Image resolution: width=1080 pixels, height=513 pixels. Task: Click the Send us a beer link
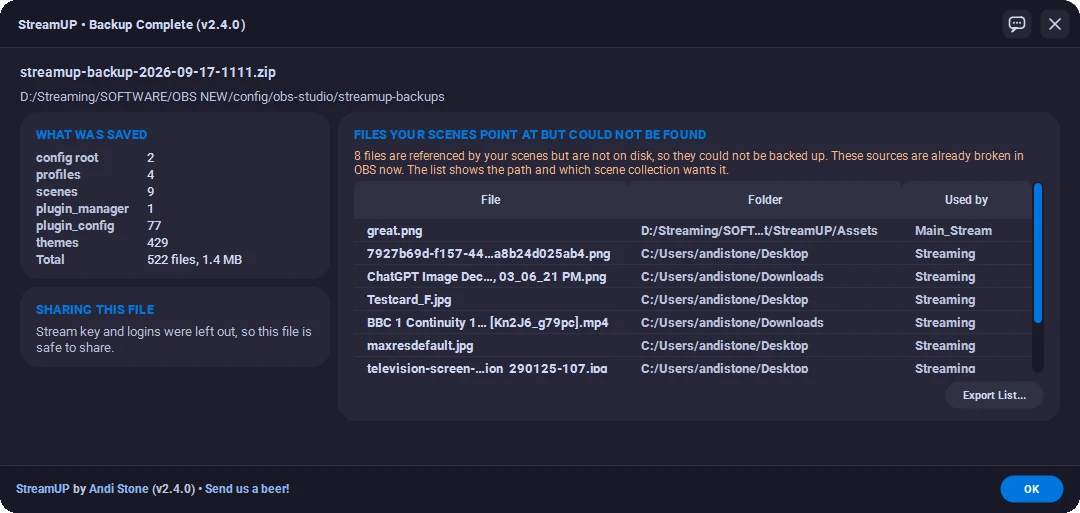click(247, 489)
